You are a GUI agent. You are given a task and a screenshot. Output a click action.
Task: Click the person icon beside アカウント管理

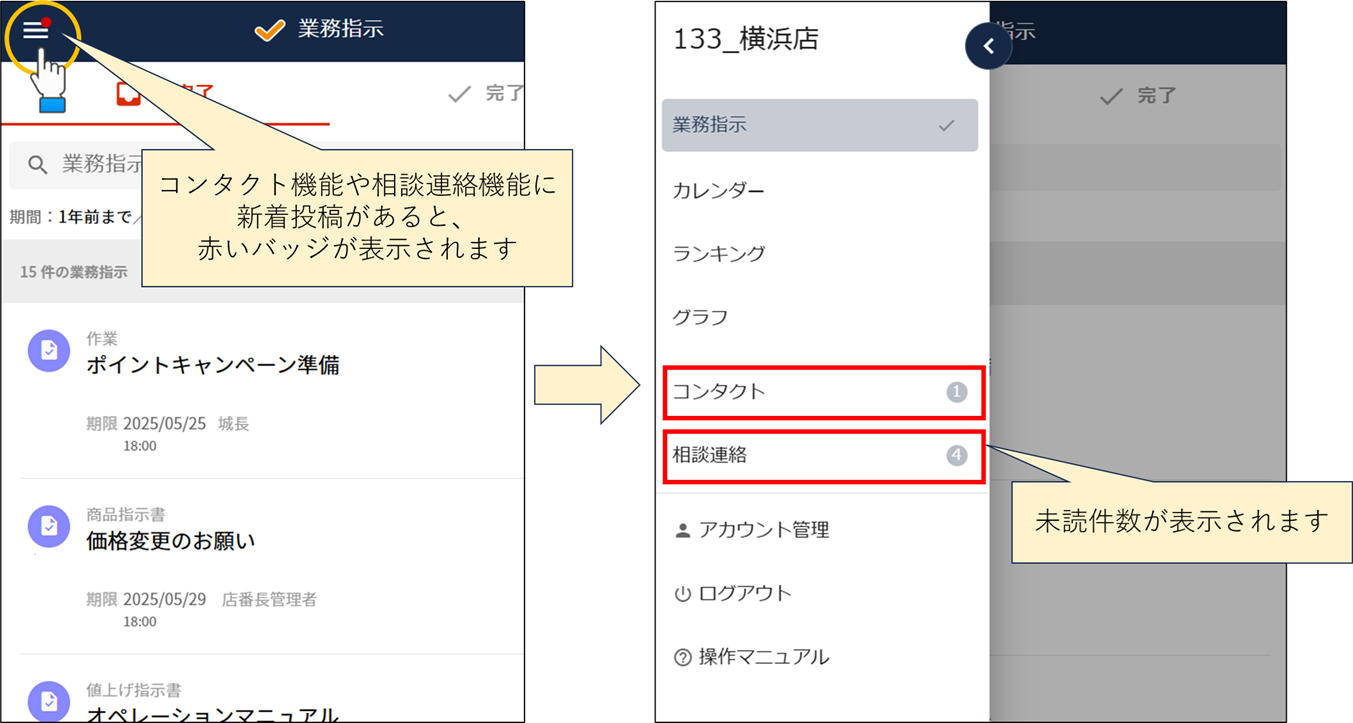pyautogui.click(x=683, y=530)
